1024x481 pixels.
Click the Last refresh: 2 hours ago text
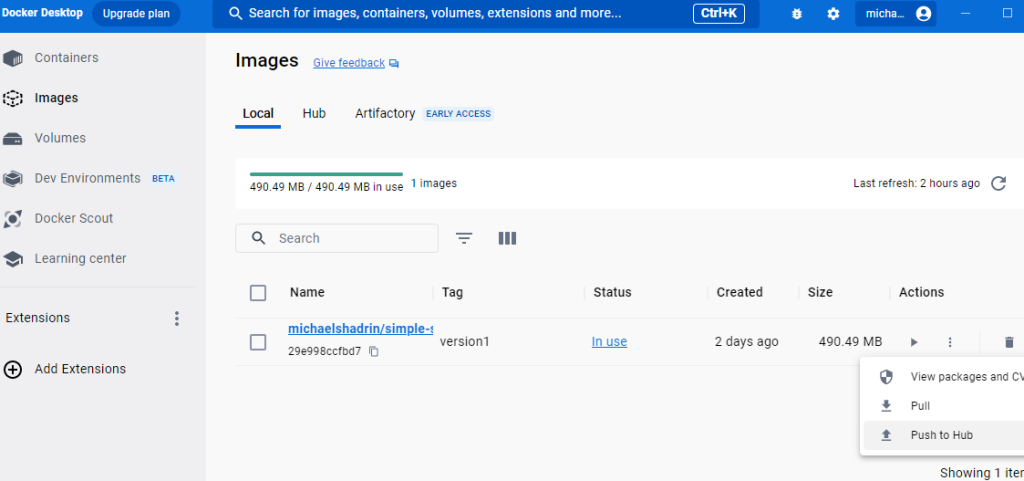pyautogui.click(x=916, y=183)
